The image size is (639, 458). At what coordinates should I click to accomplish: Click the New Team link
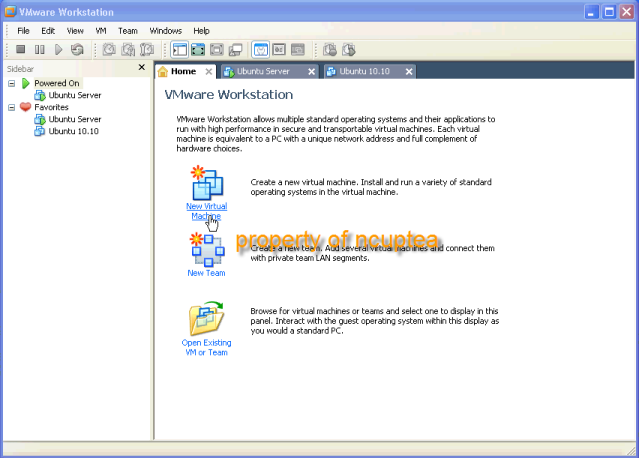click(x=206, y=273)
